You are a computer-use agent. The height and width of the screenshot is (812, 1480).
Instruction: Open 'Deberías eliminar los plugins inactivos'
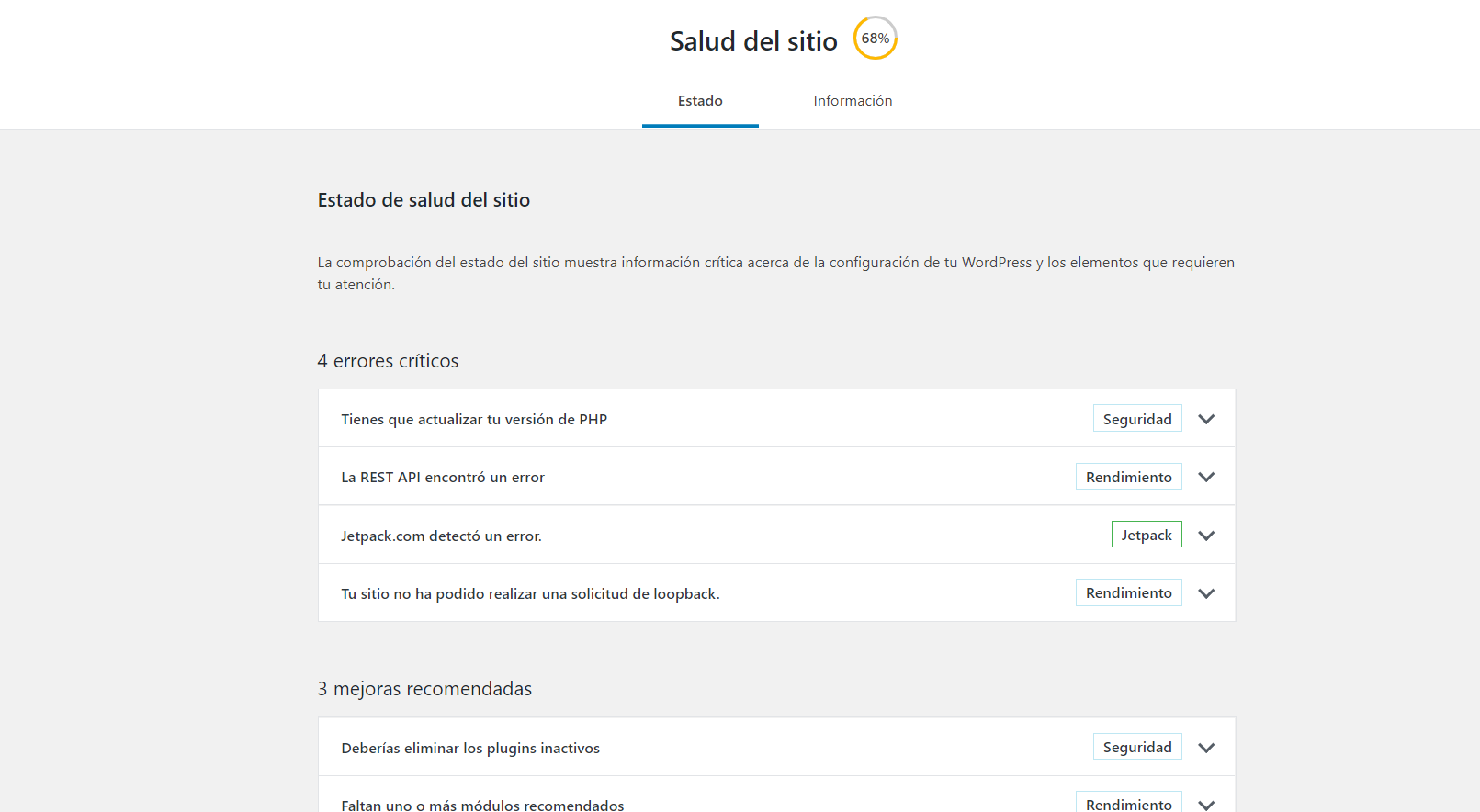[x=470, y=749]
